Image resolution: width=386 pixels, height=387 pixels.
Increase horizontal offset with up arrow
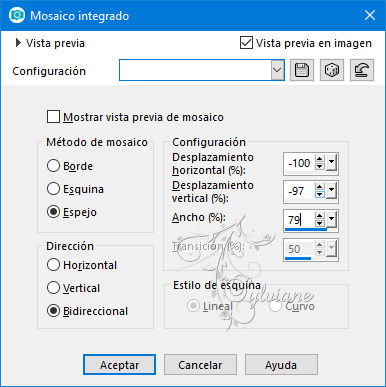(x=320, y=160)
